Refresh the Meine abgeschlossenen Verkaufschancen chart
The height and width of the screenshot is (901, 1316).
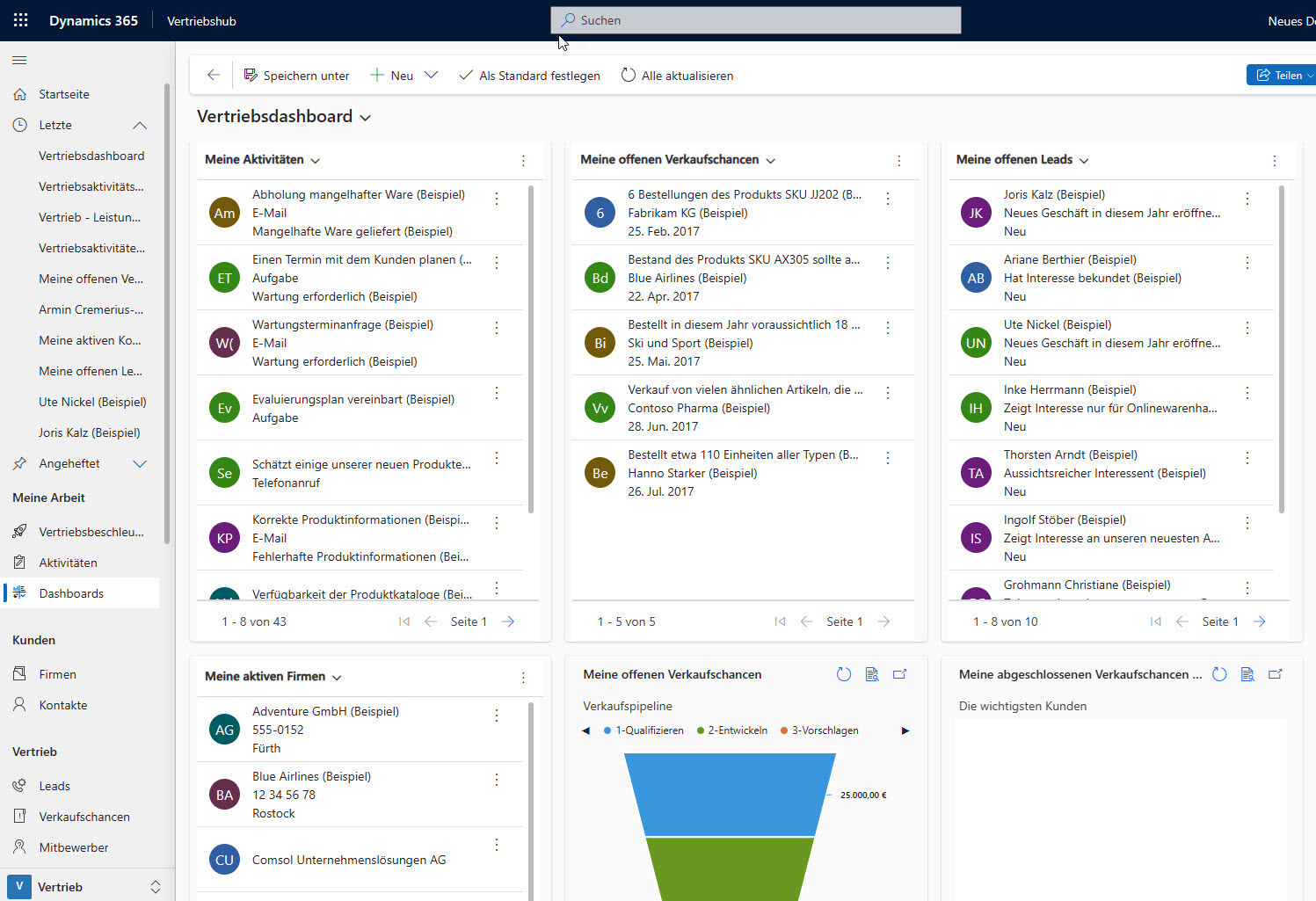tap(1219, 674)
